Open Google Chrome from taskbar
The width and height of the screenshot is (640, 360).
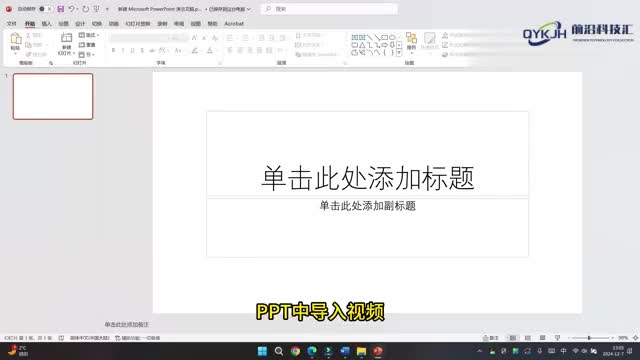pyautogui.click(x=295, y=351)
